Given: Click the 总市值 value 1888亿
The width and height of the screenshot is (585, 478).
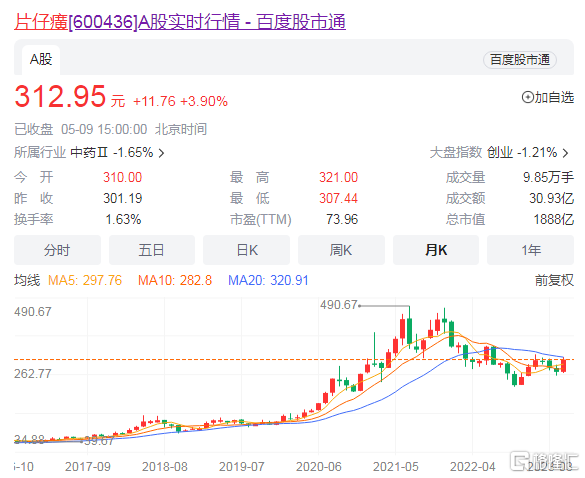Looking at the screenshot, I should coord(554,219).
